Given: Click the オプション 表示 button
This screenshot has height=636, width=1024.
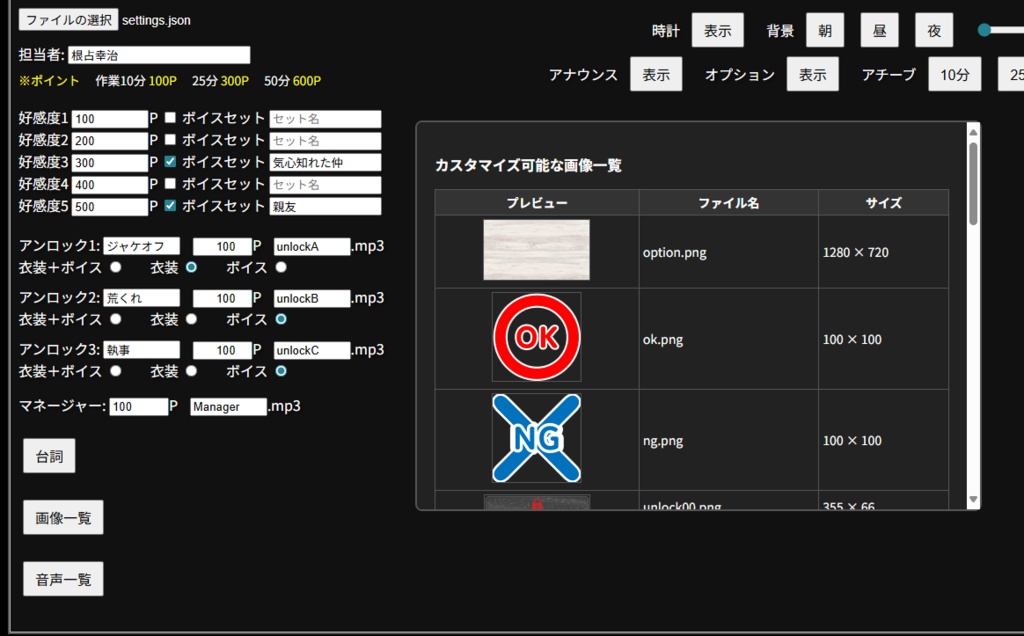Looking at the screenshot, I should coord(812,74).
